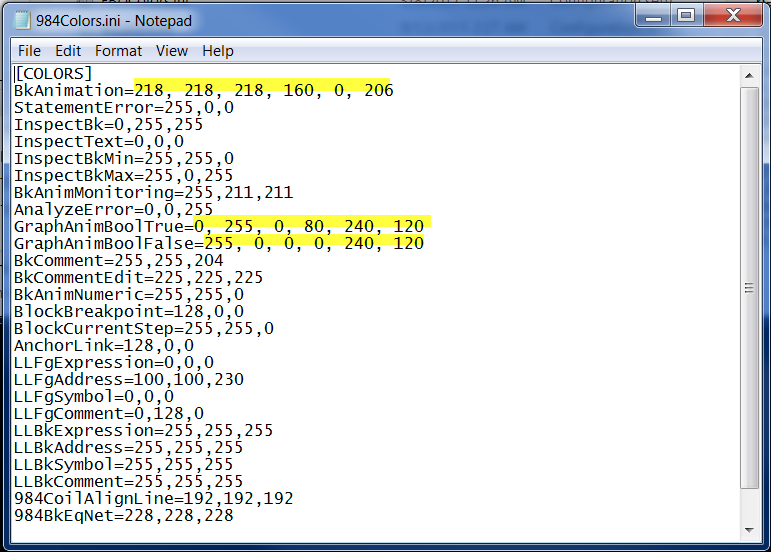
Task: Click the LLBkComment=255,255,255 line
Action: [128, 481]
